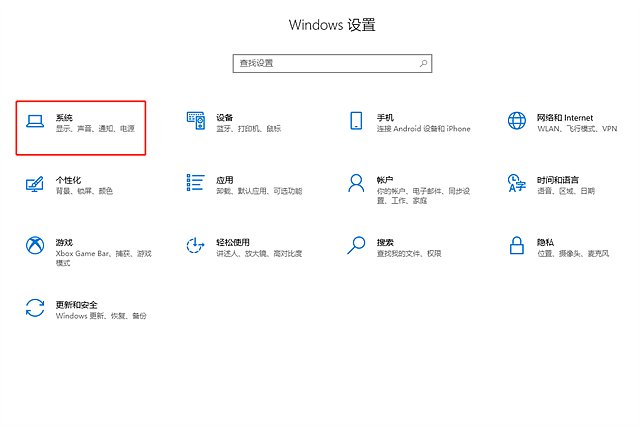Click the 连接 Android 设备和 iPhone text
This screenshot has height=426, width=640.
[x=423, y=129]
